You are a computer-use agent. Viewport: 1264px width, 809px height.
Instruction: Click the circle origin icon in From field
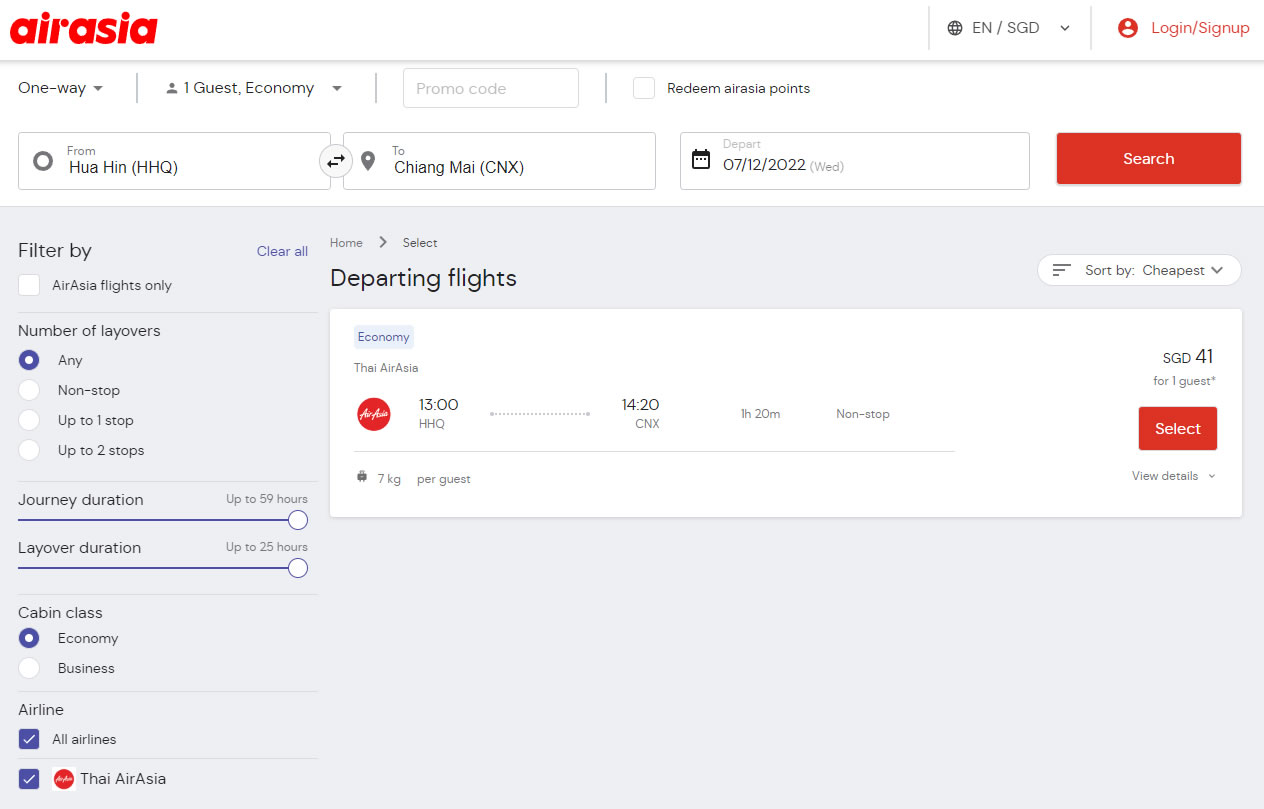43,161
